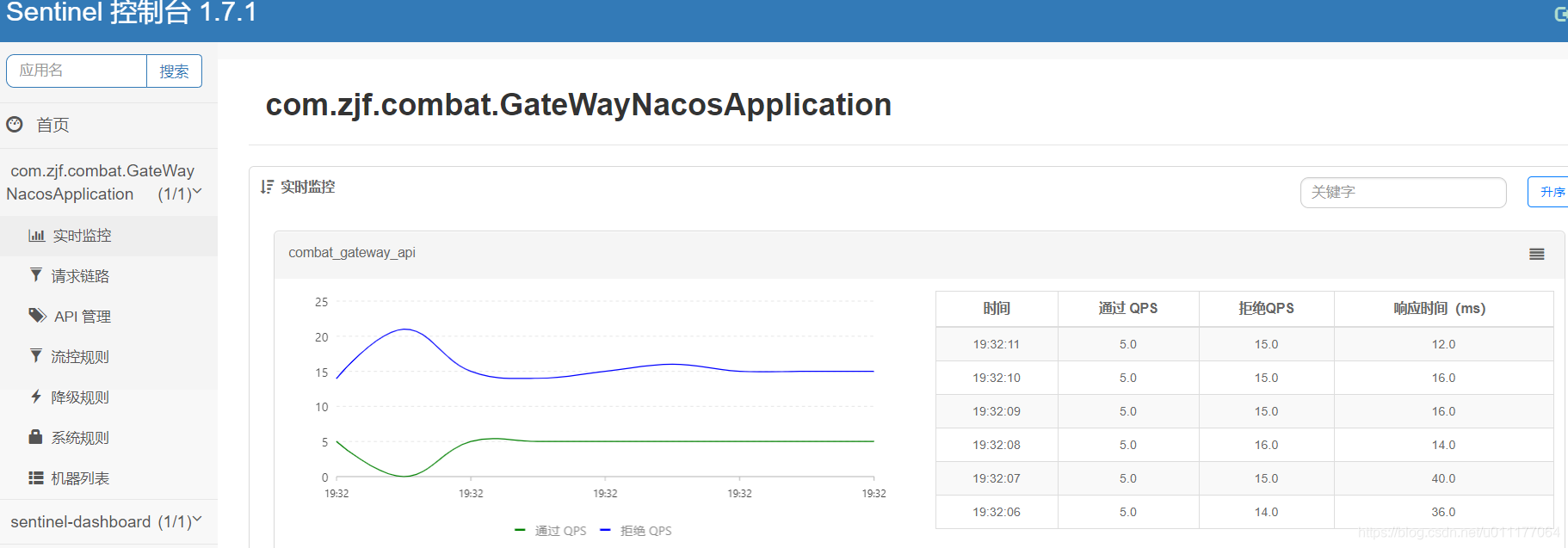Click response time value 12.0
This screenshot has height=548, width=1568.
[1443, 344]
